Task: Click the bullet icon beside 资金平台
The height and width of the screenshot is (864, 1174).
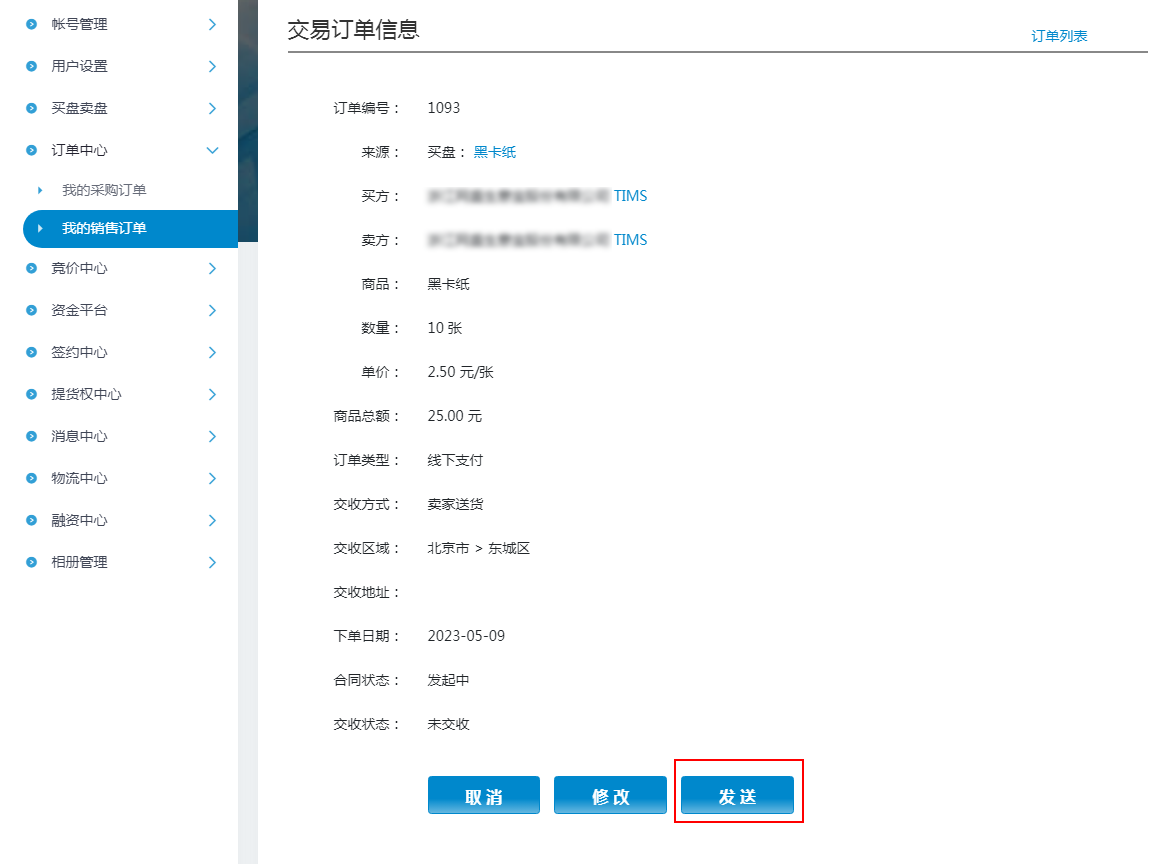Action: [x=32, y=310]
